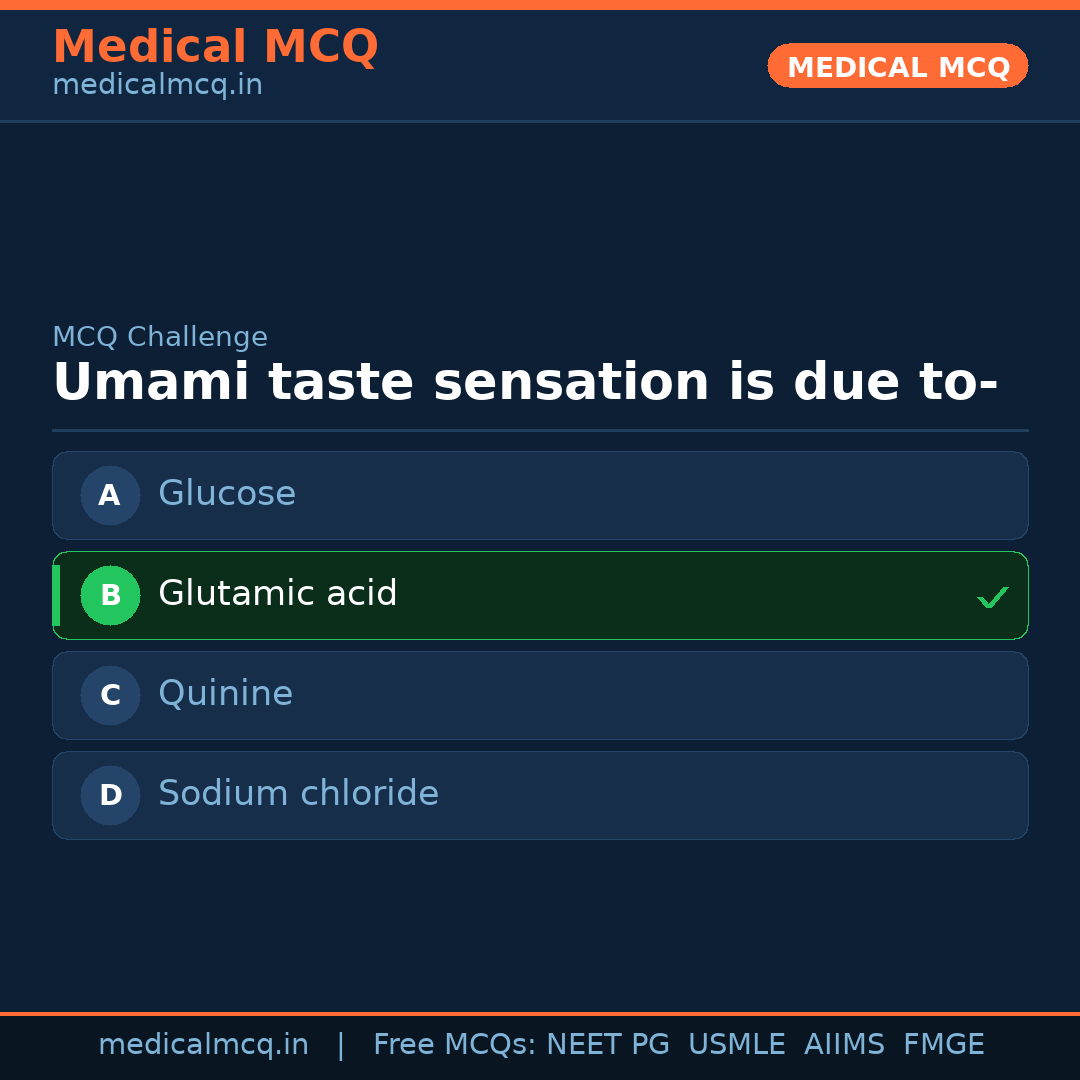The width and height of the screenshot is (1080, 1080).
Task: Click the letter D circle badge
Action: tap(110, 795)
